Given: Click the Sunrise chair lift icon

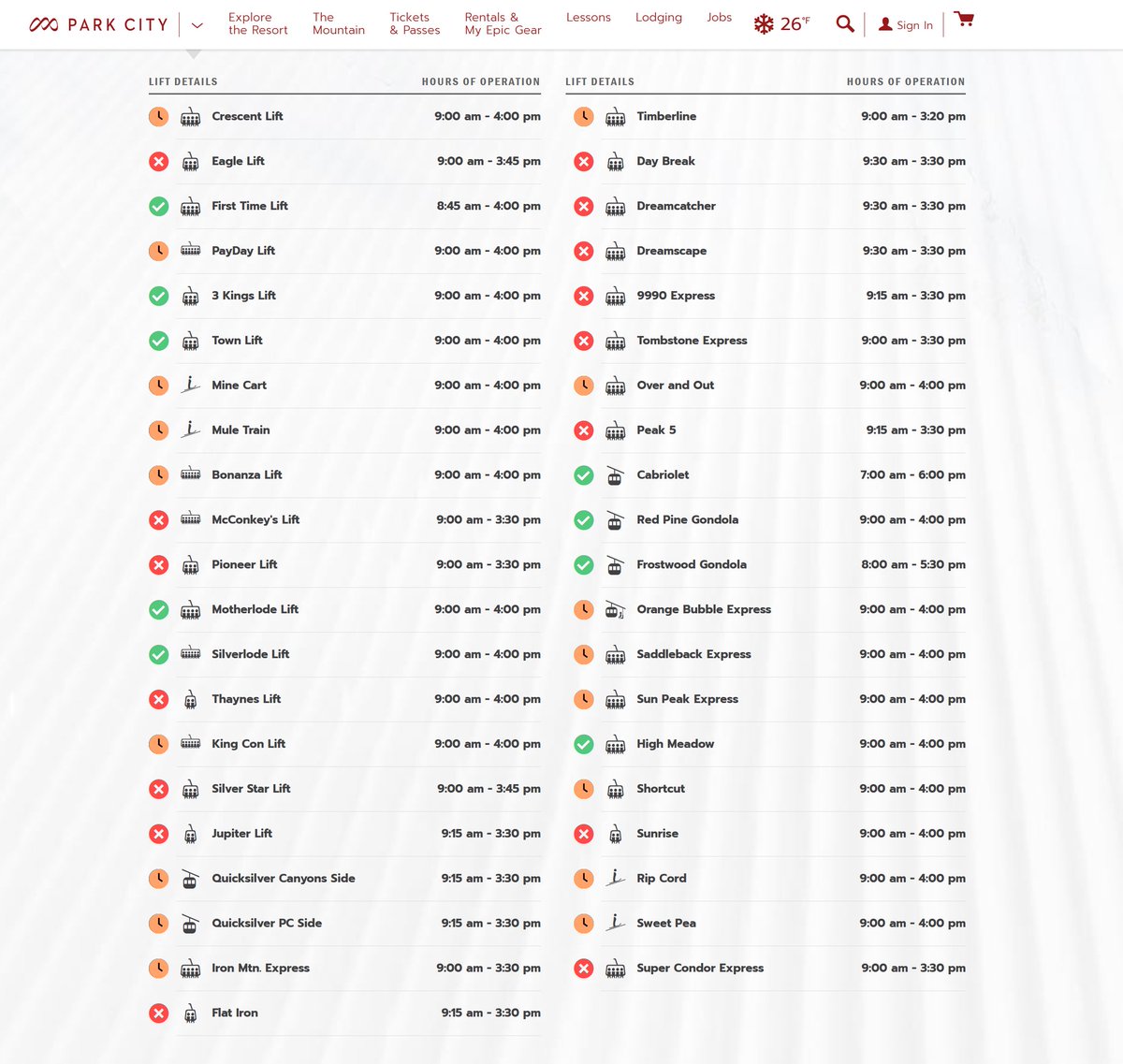Looking at the screenshot, I should 615,834.
